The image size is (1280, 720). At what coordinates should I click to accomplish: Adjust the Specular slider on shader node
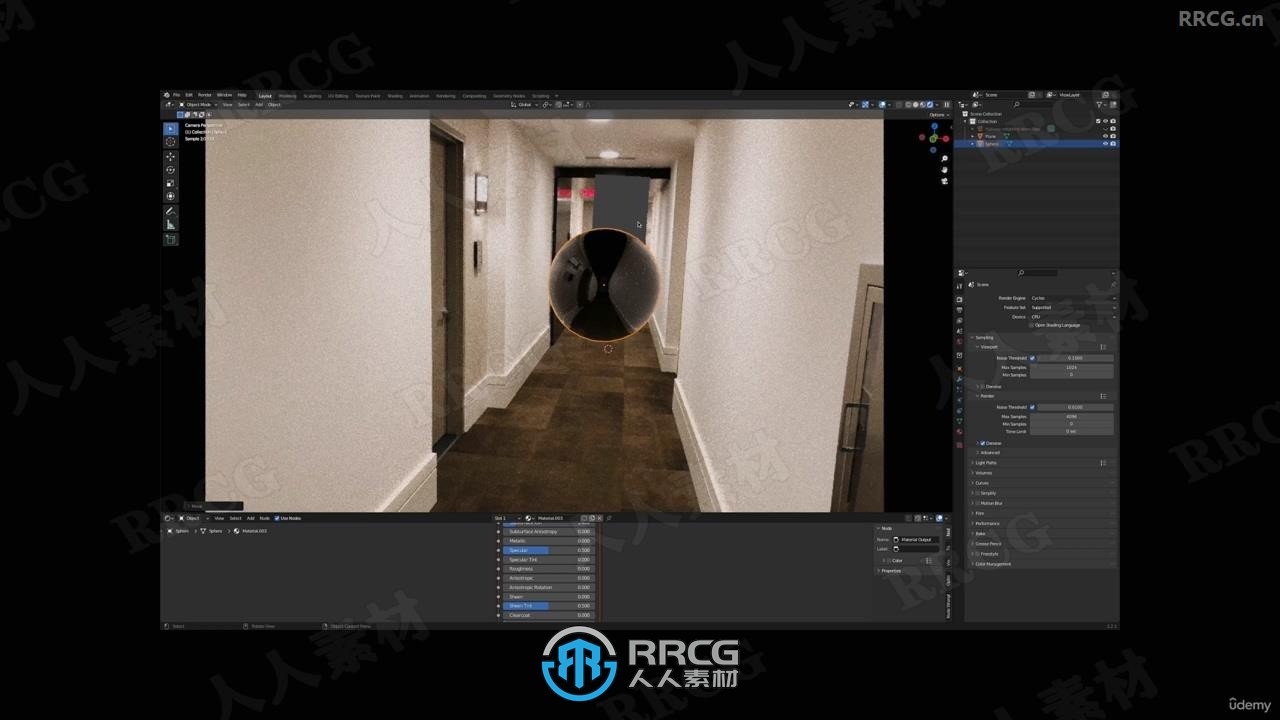tap(548, 550)
